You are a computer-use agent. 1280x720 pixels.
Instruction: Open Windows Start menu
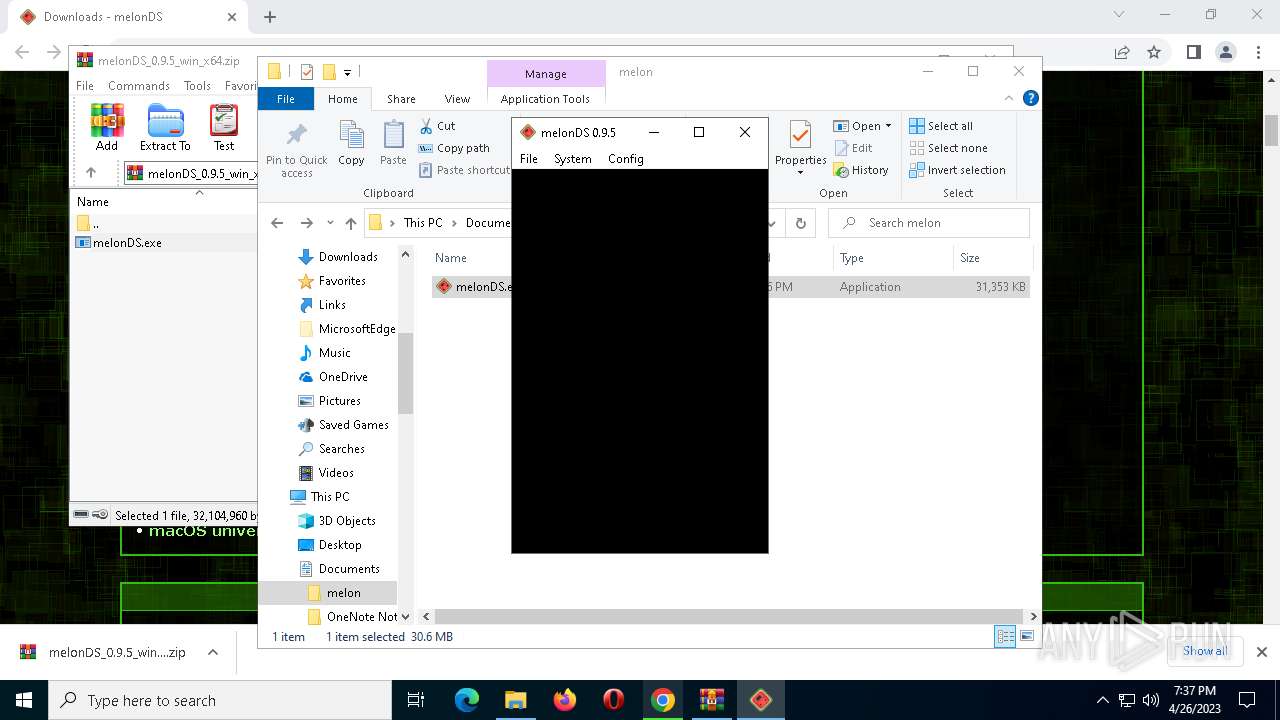click(24, 700)
